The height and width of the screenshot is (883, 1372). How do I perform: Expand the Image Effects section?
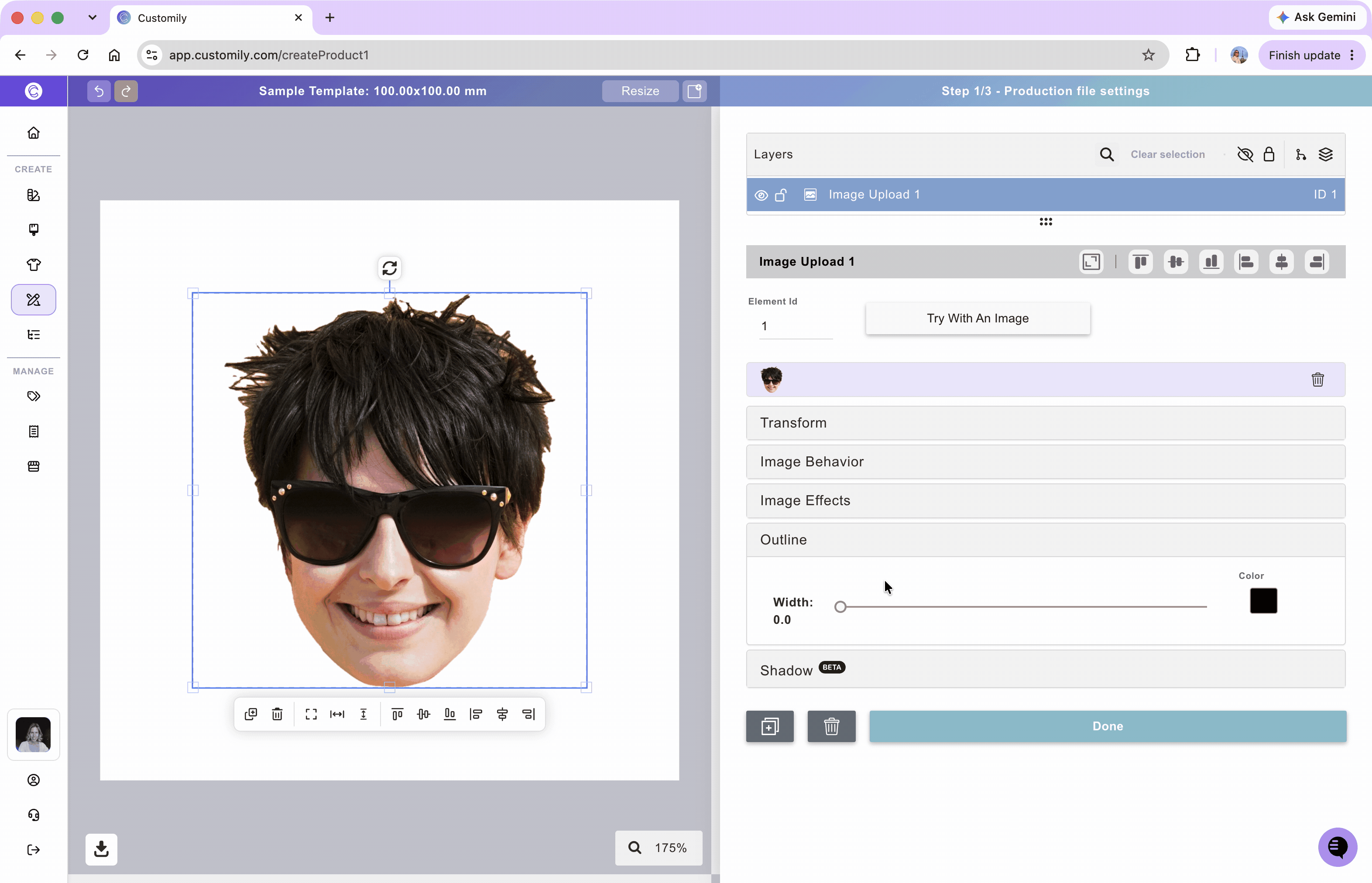click(1045, 500)
